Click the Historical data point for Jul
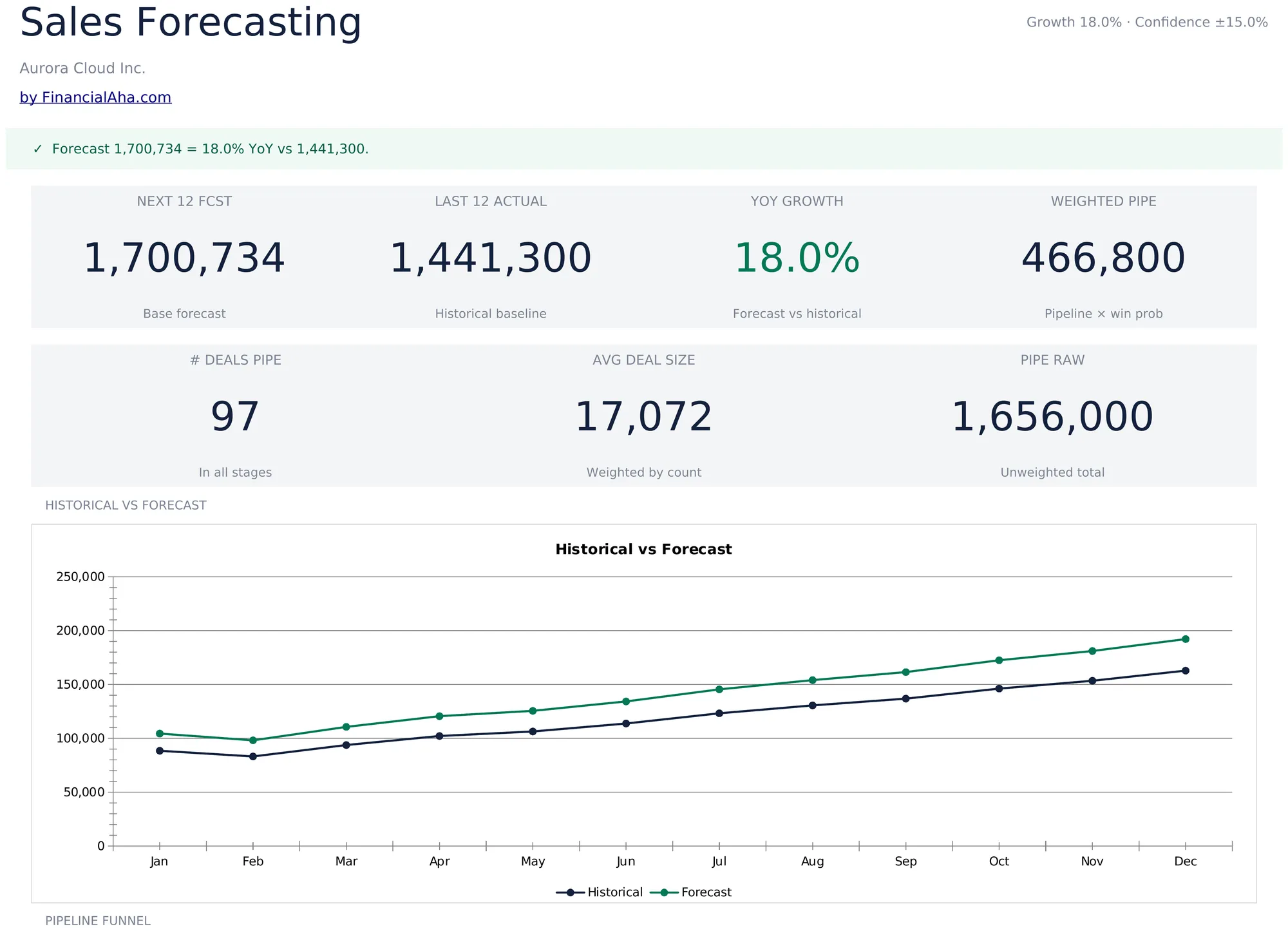The image size is (1288, 931). coord(719,713)
